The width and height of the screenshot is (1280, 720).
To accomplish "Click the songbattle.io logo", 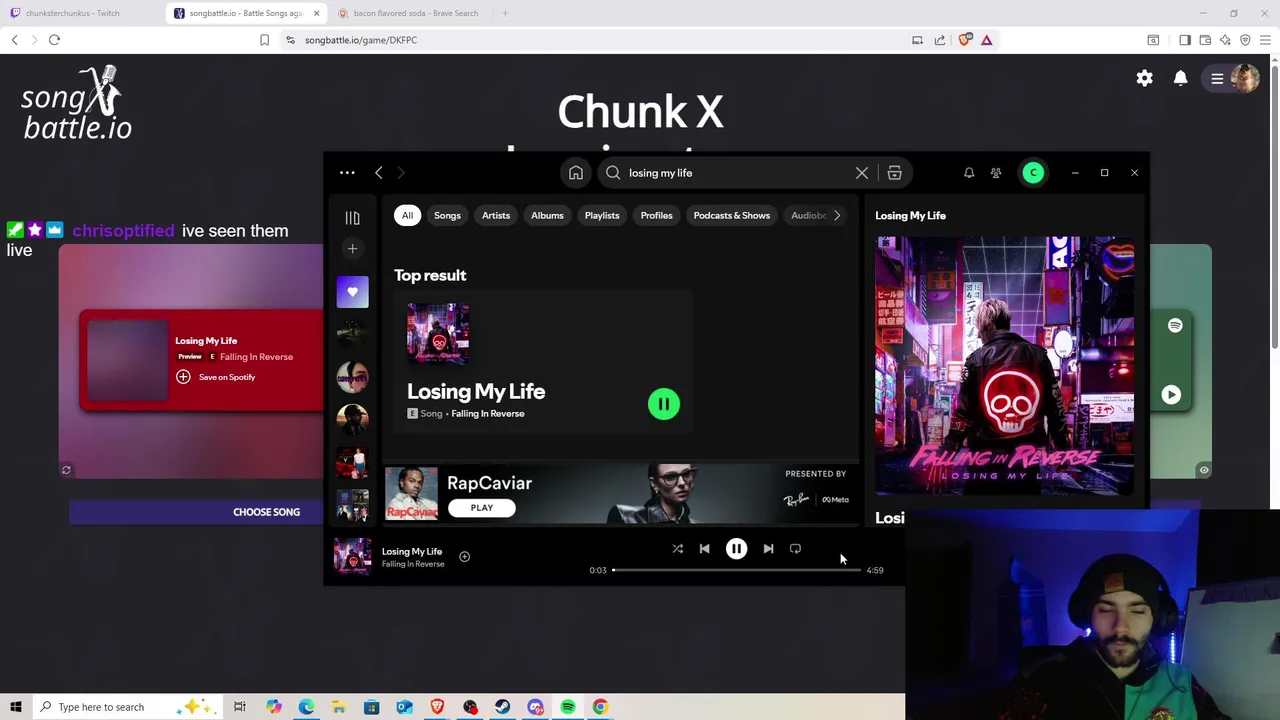I will 77,104.
